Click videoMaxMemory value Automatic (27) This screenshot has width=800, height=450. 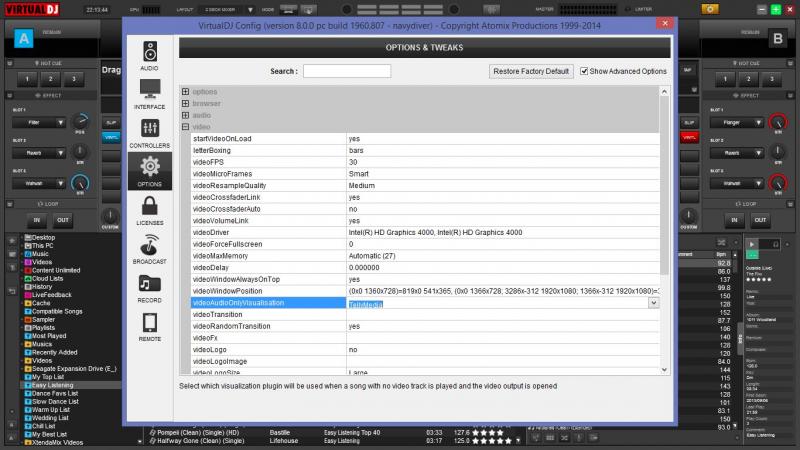point(372,256)
